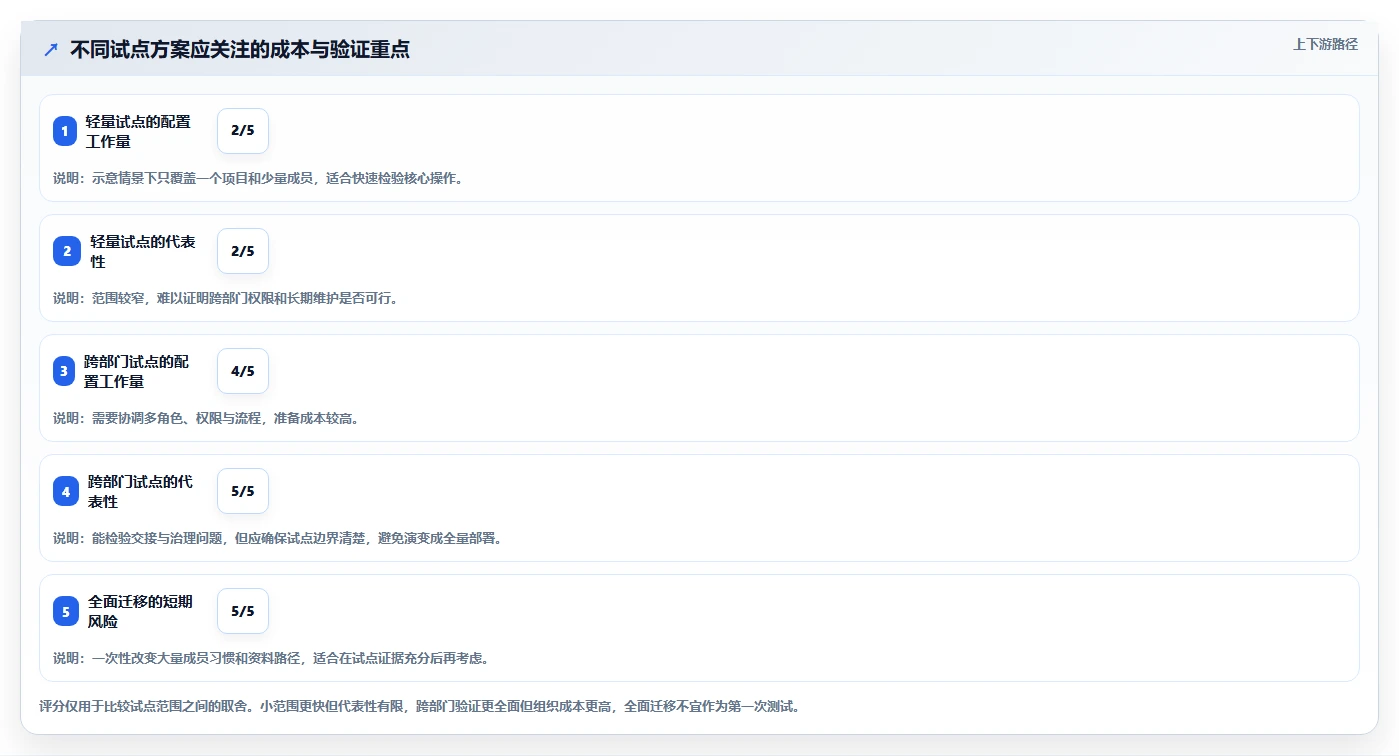Click the arrow icon beside the panel title
This screenshot has width=1399, height=756.
coord(51,49)
